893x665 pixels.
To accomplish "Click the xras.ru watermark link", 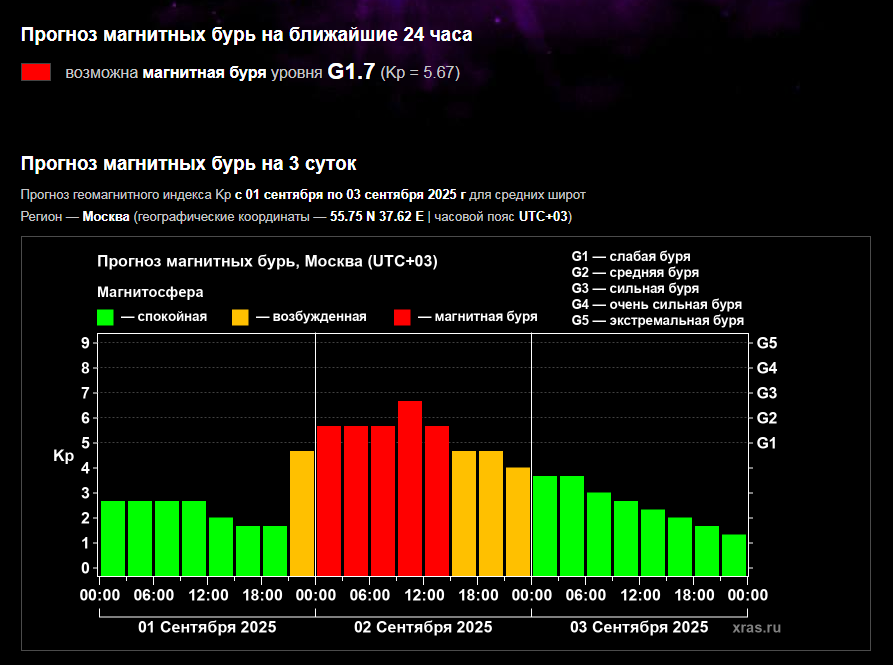I will (756, 628).
